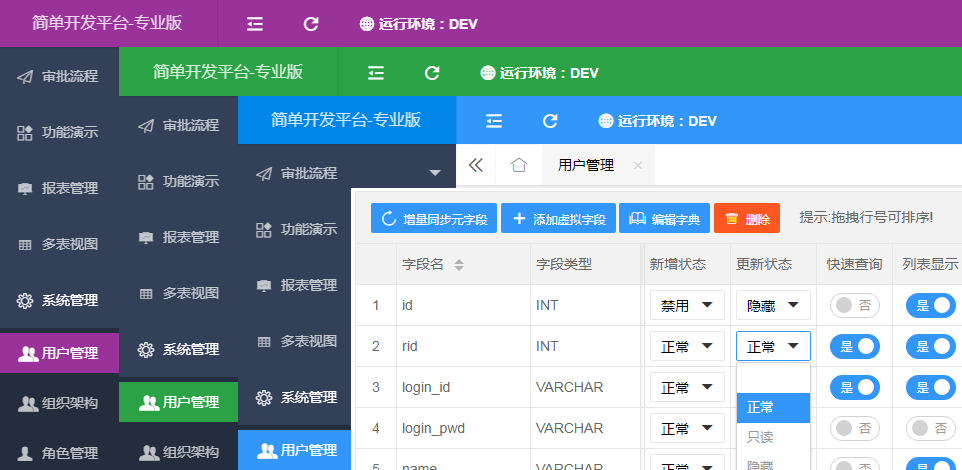Click the globe icon in blue header
962x470 pixels.
(x=606, y=121)
